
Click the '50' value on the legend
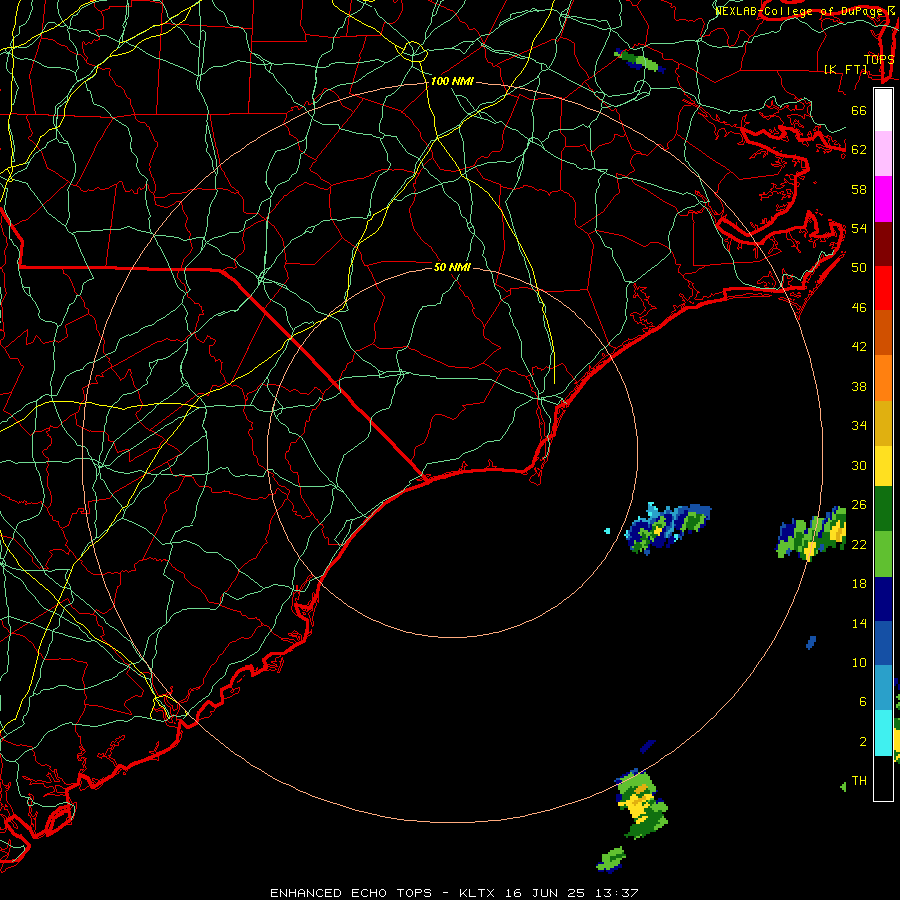click(x=859, y=268)
